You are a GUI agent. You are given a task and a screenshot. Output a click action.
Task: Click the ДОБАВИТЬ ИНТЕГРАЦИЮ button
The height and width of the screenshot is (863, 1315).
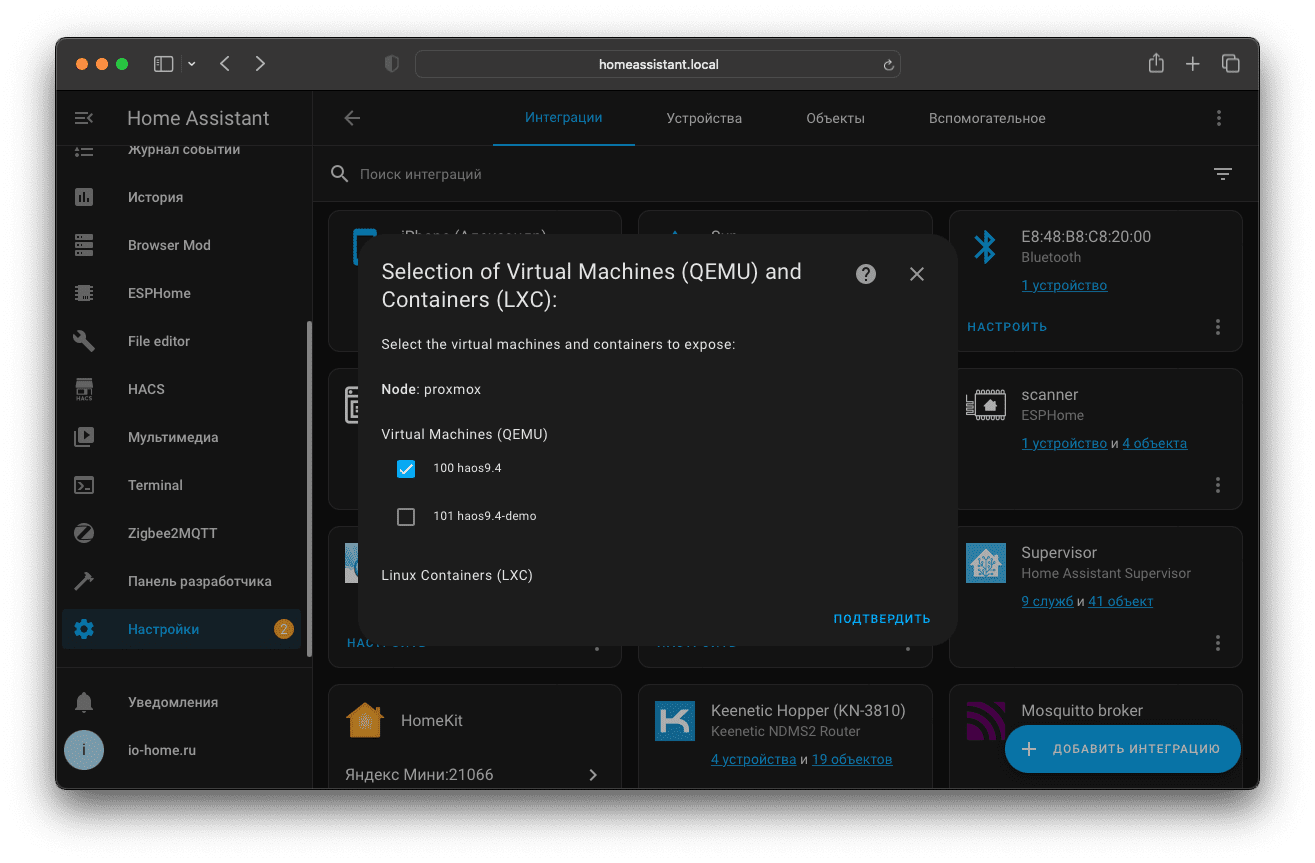point(1122,749)
